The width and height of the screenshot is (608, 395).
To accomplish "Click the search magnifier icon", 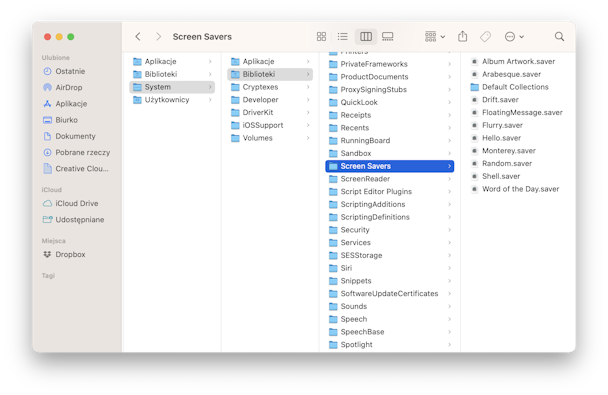I will click(559, 37).
